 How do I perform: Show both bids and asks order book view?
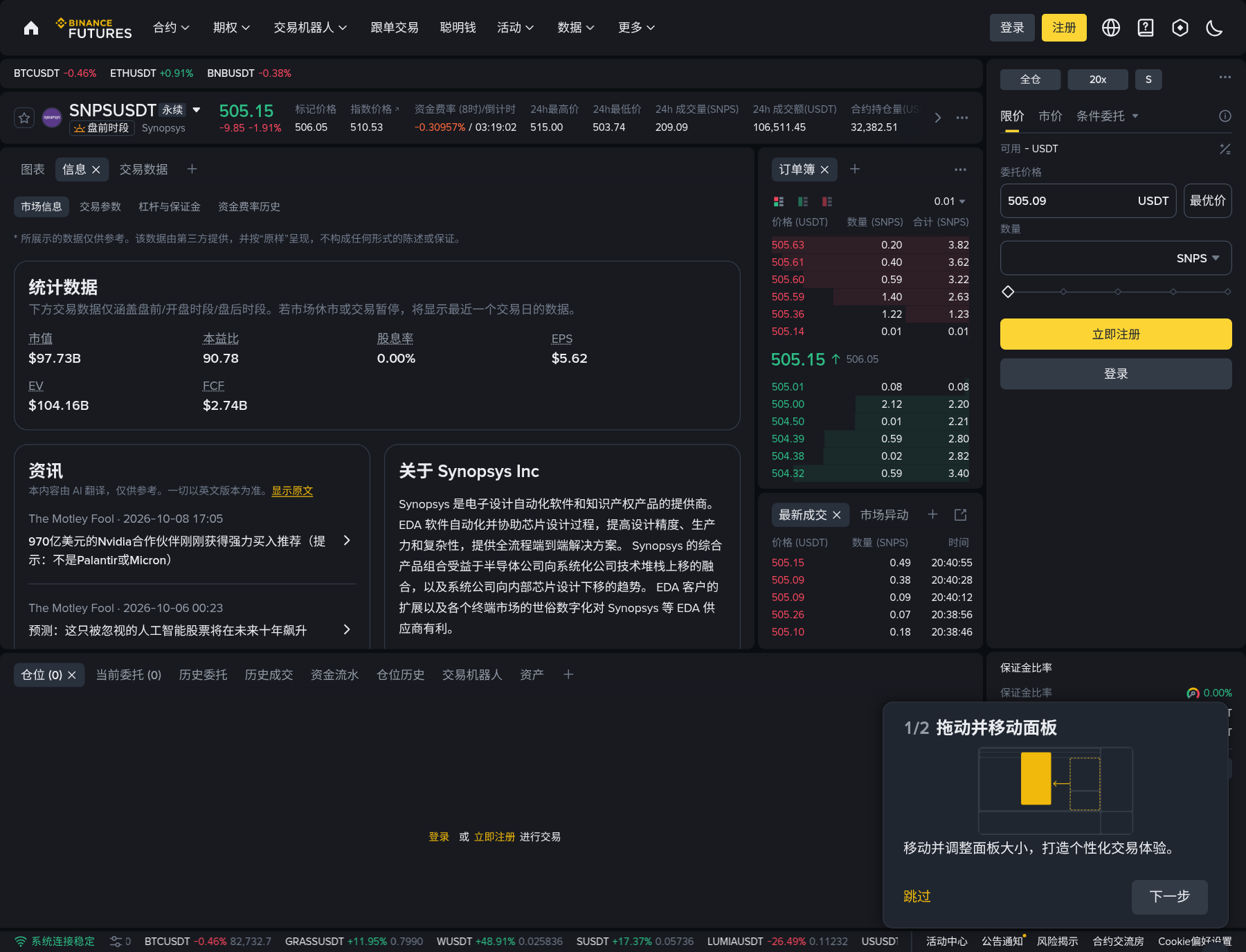click(779, 201)
